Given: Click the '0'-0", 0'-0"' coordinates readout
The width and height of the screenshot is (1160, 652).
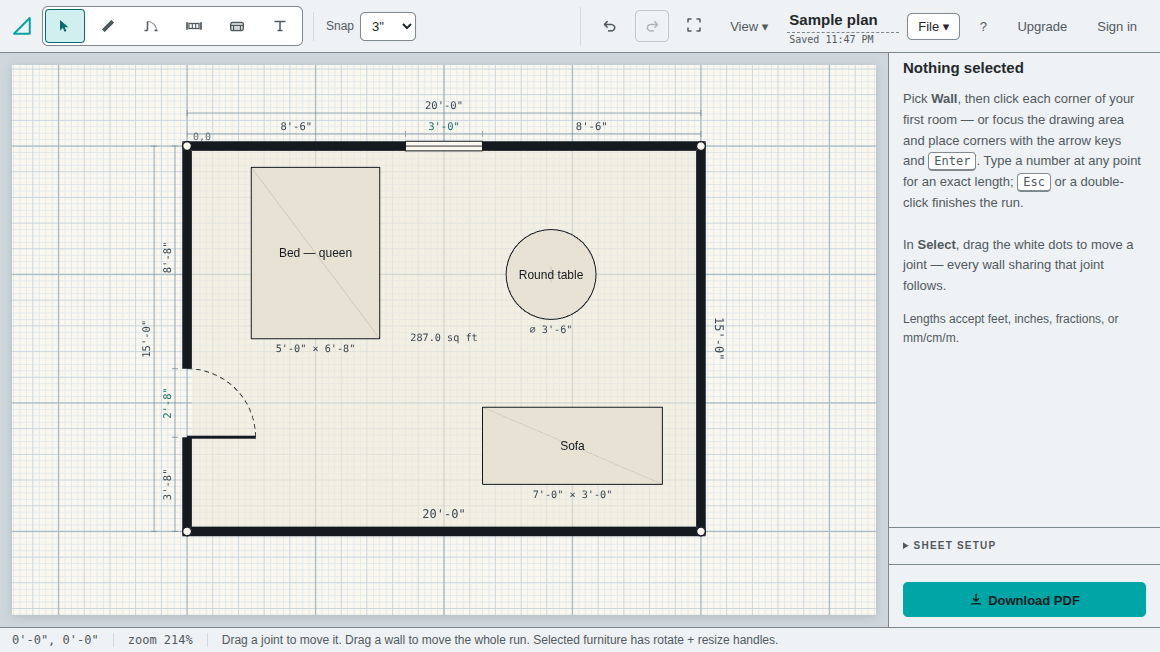Looking at the screenshot, I should 55,639.
